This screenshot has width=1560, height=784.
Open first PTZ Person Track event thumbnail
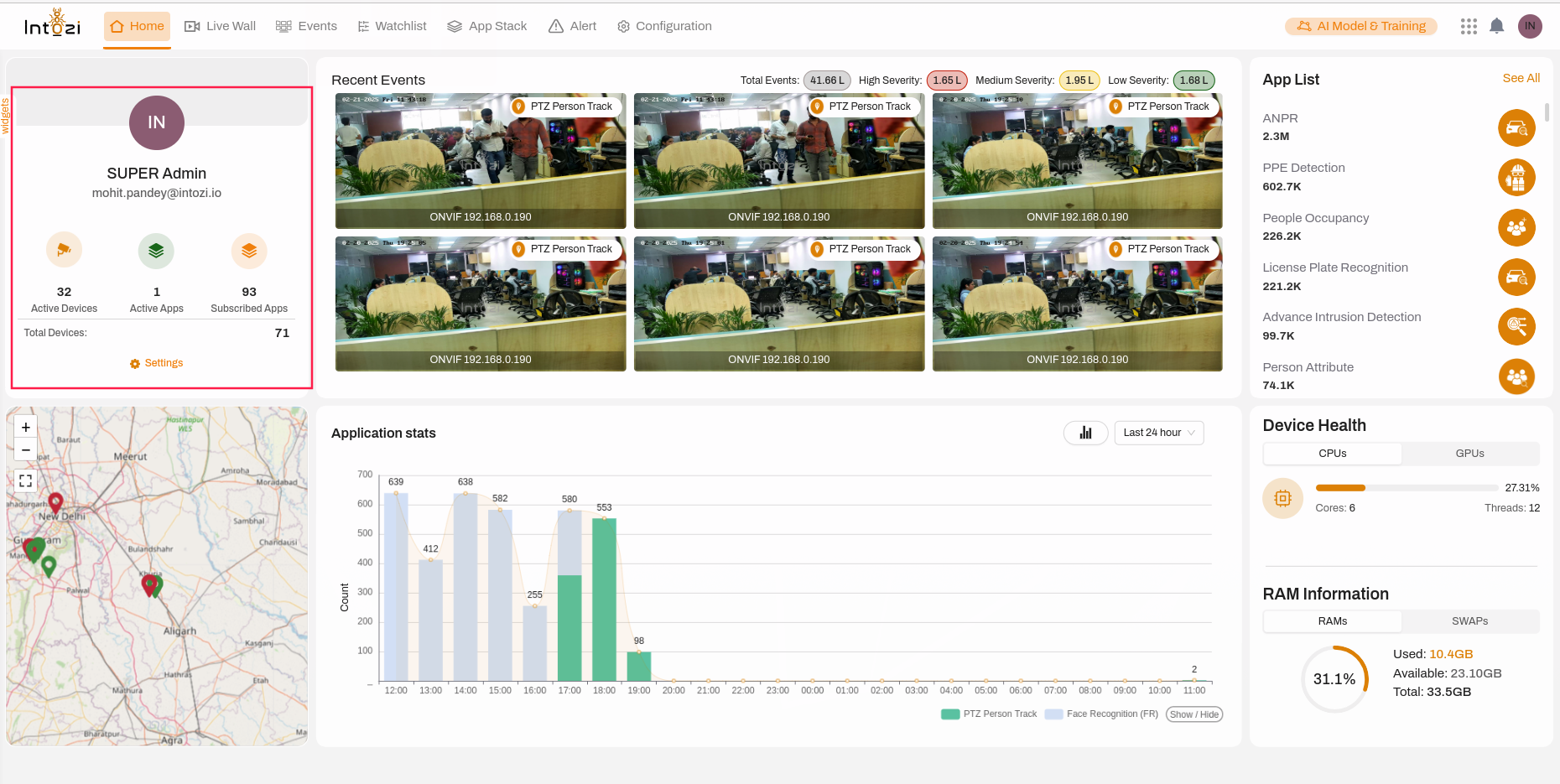[x=481, y=160]
